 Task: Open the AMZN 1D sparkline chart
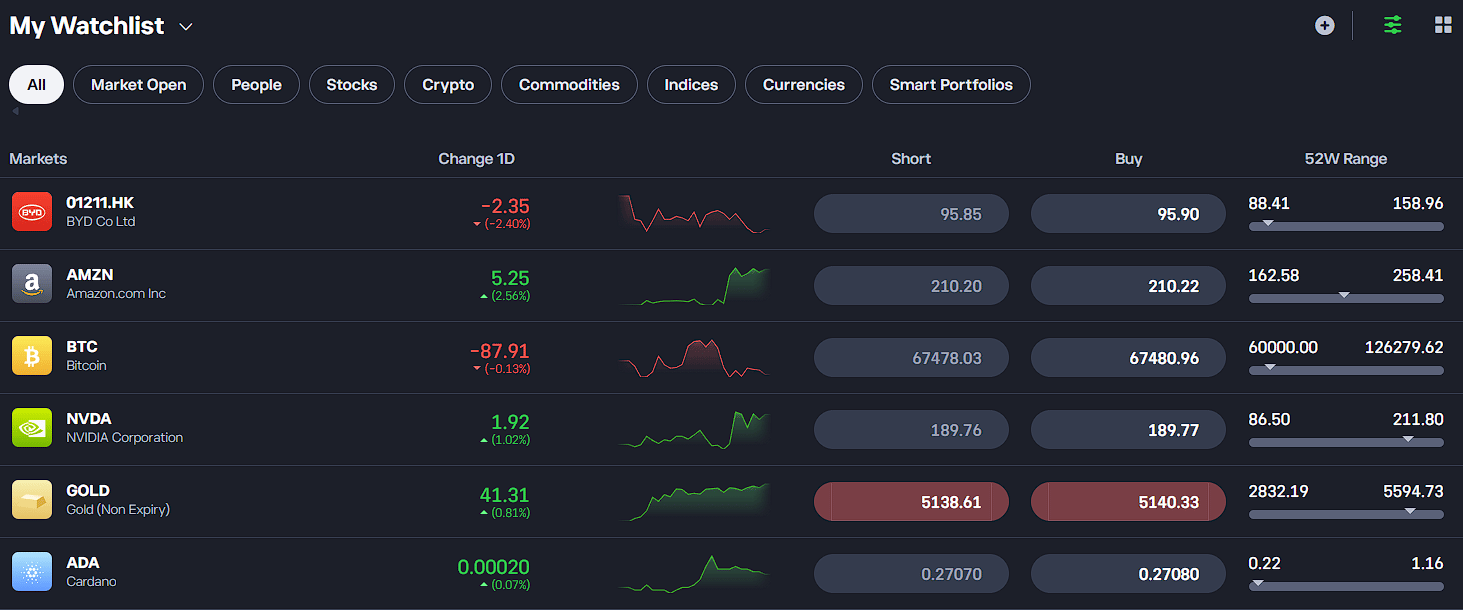tap(694, 286)
